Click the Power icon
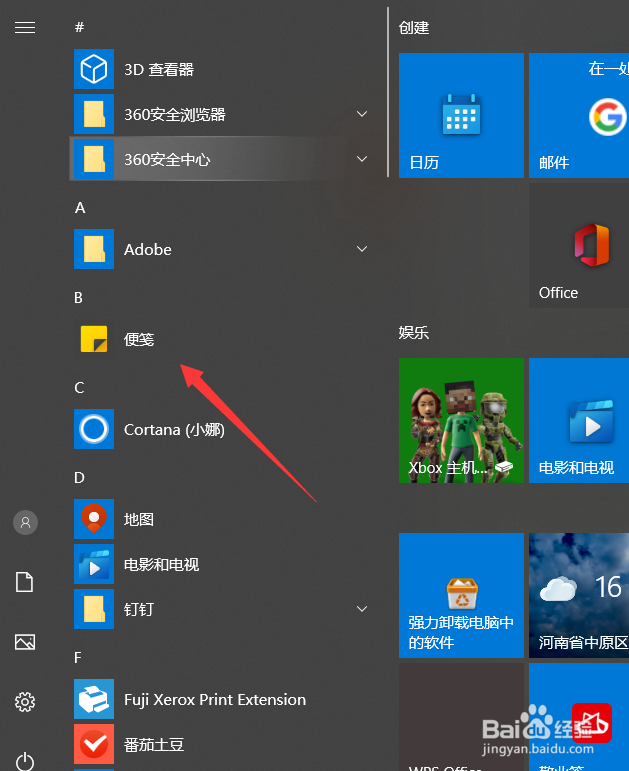The height and width of the screenshot is (771, 629). coord(25,761)
